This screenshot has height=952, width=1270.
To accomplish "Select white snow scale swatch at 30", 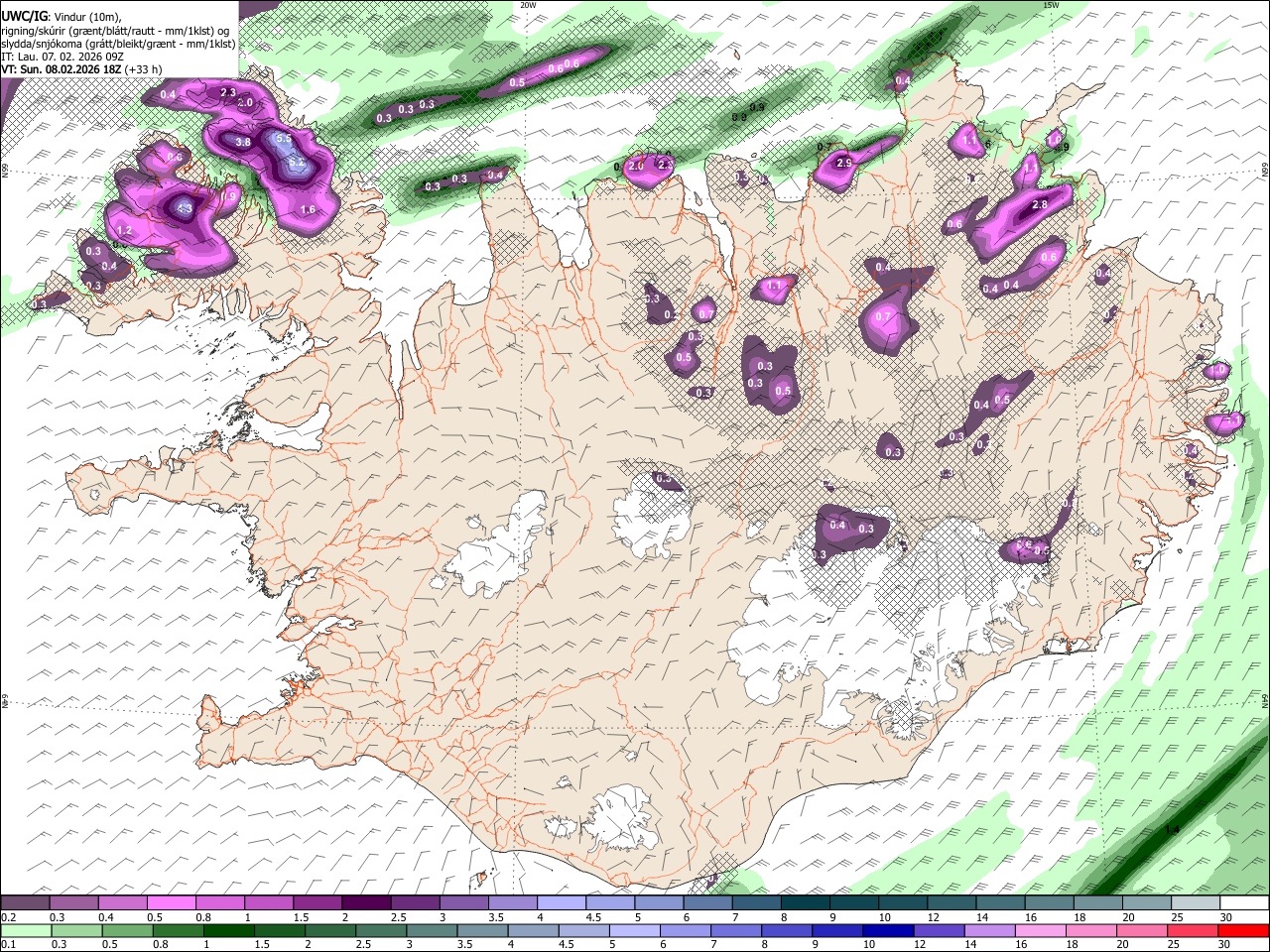I will pyautogui.click(x=1243, y=903).
